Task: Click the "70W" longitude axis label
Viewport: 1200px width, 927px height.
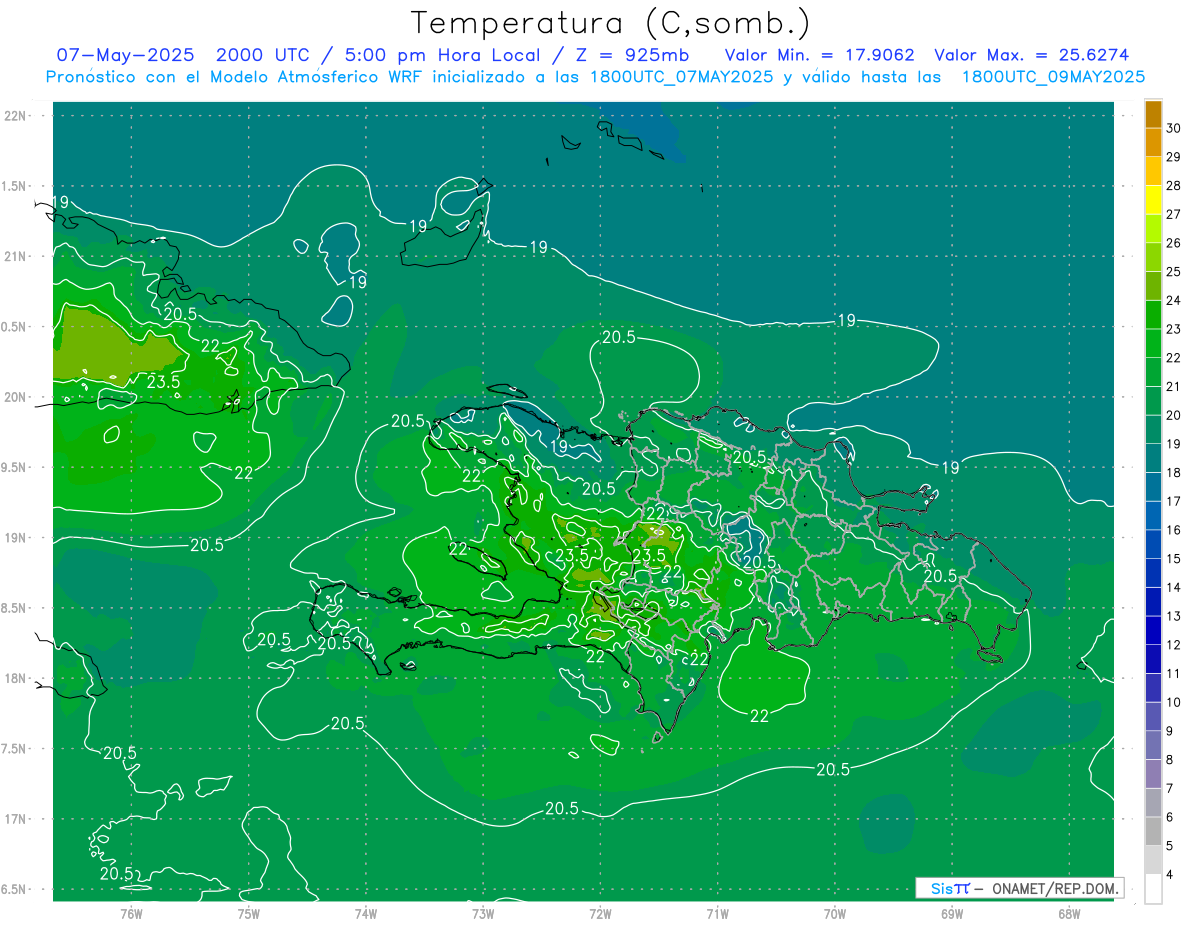Action: [835, 913]
